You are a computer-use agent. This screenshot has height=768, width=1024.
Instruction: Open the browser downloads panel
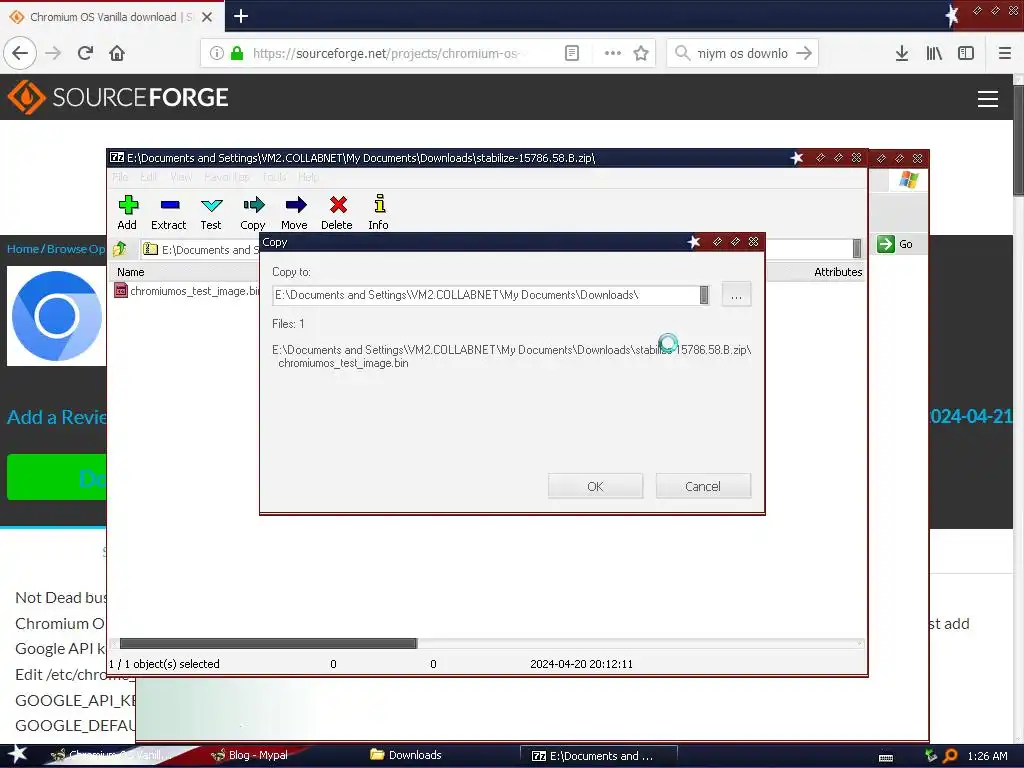pos(902,54)
